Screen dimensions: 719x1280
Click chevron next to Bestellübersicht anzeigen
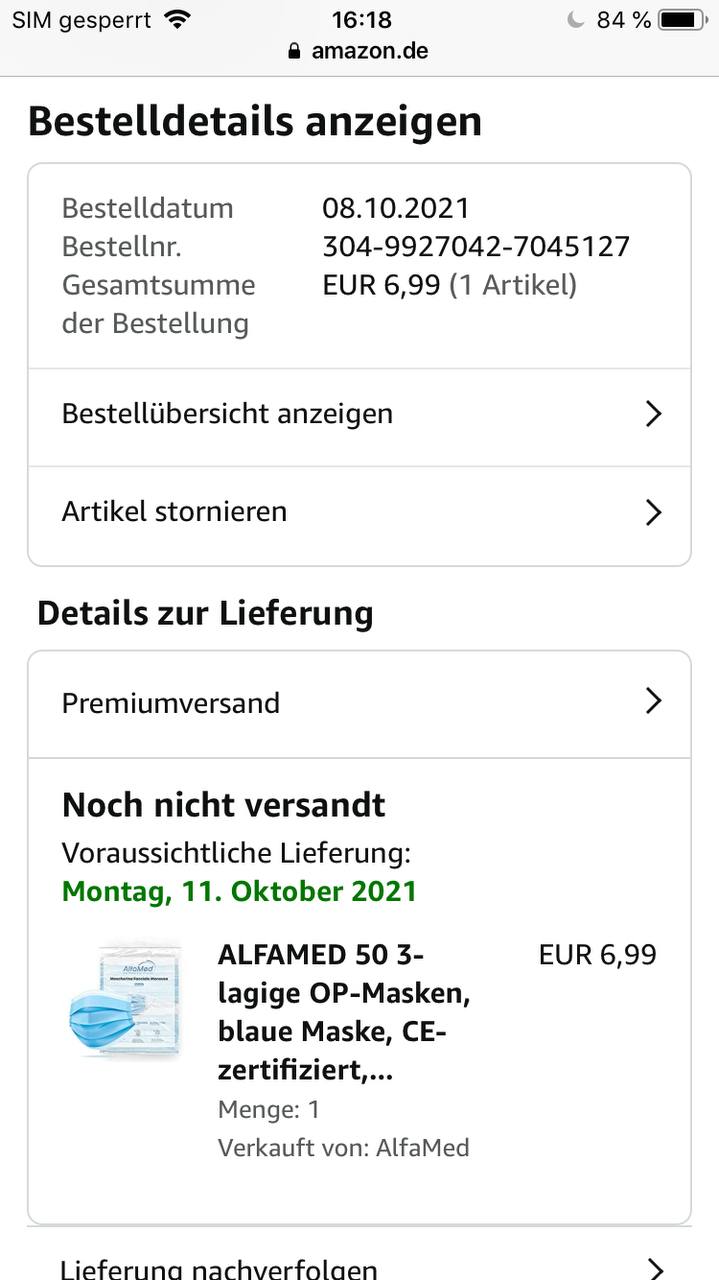(x=653, y=414)
